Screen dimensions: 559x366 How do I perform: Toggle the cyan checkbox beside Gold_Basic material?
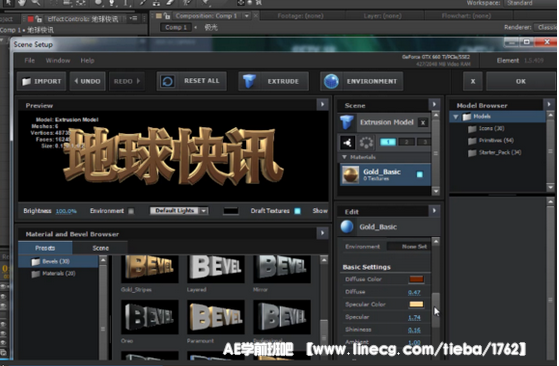(420, 174)
